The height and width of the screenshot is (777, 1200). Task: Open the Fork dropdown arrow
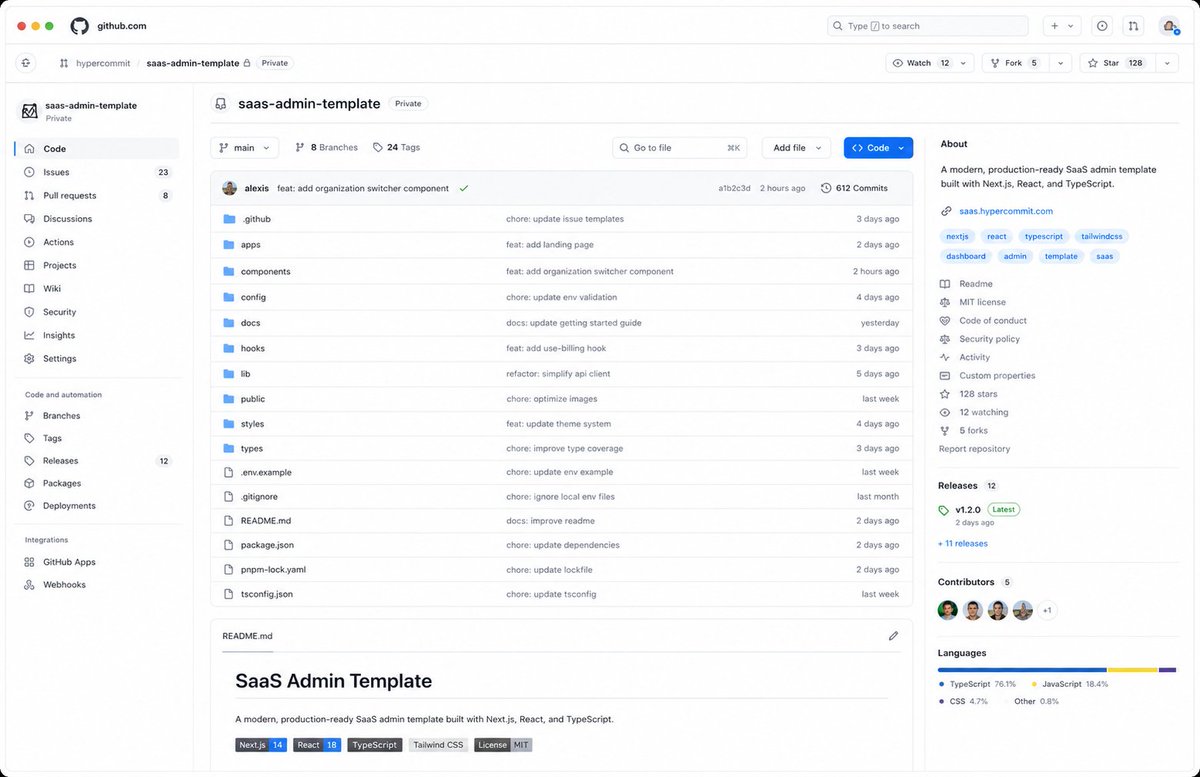(x=1061, y=63)
